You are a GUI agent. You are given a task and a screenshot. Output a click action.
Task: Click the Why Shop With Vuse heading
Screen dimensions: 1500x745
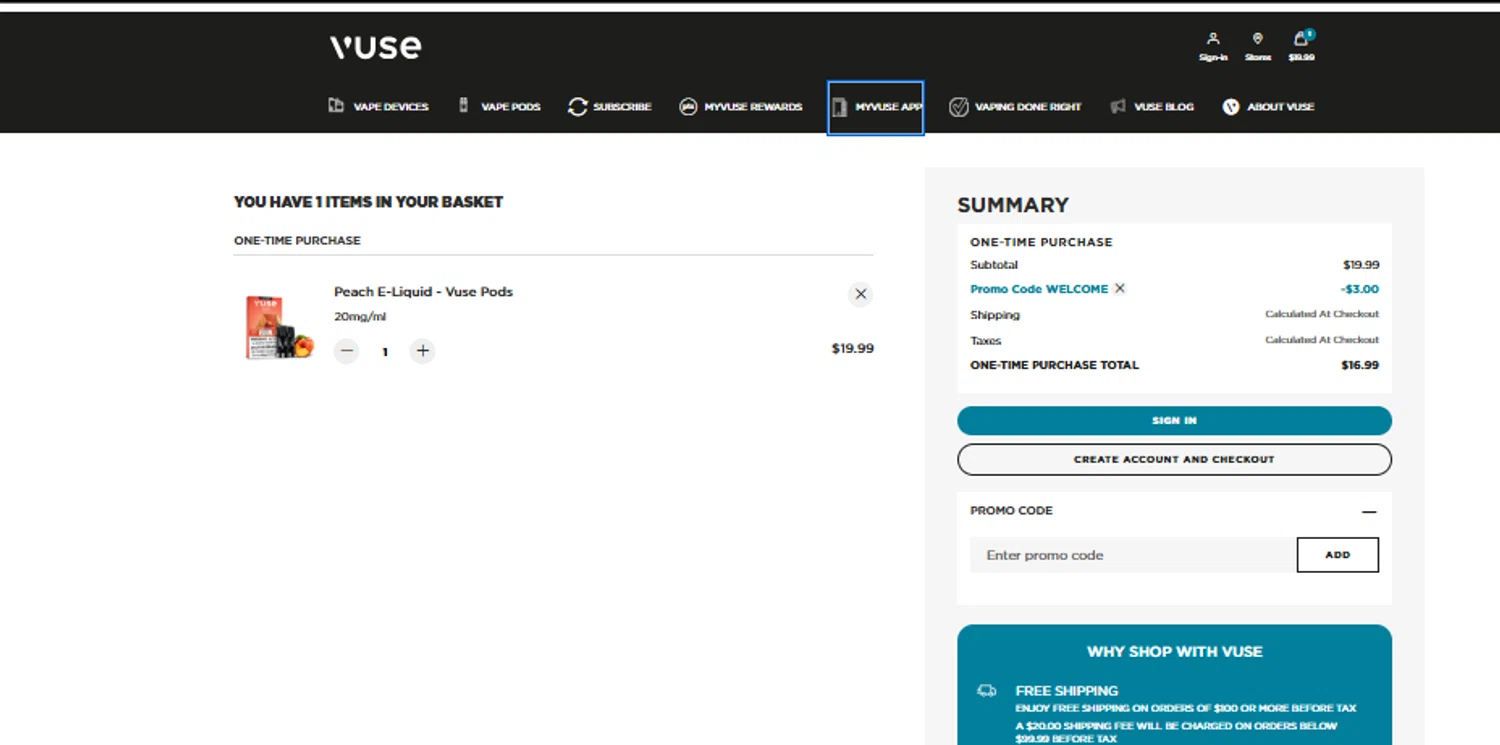tap(1175, 652)
